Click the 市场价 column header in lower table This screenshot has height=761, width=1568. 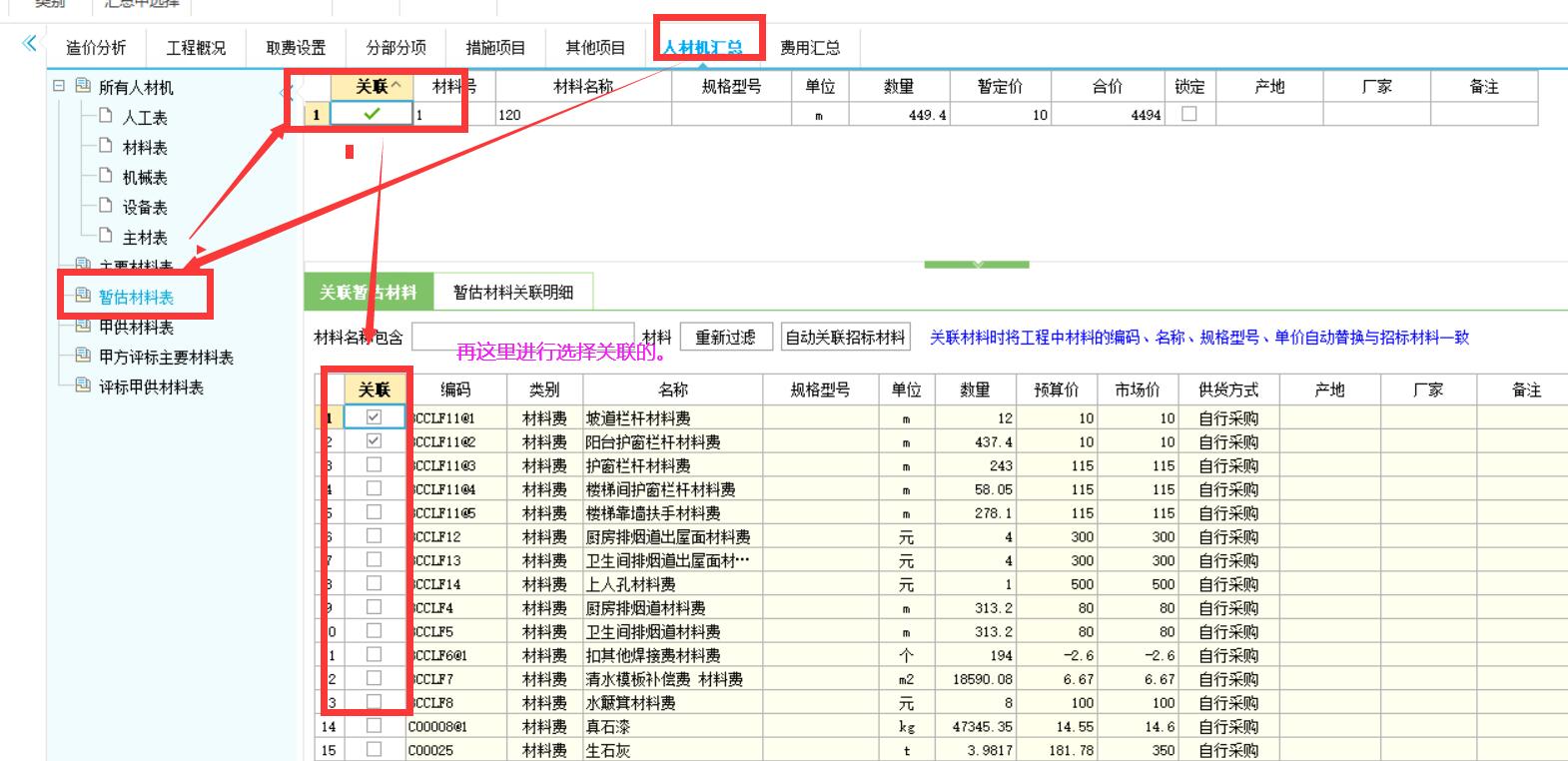1139,389
